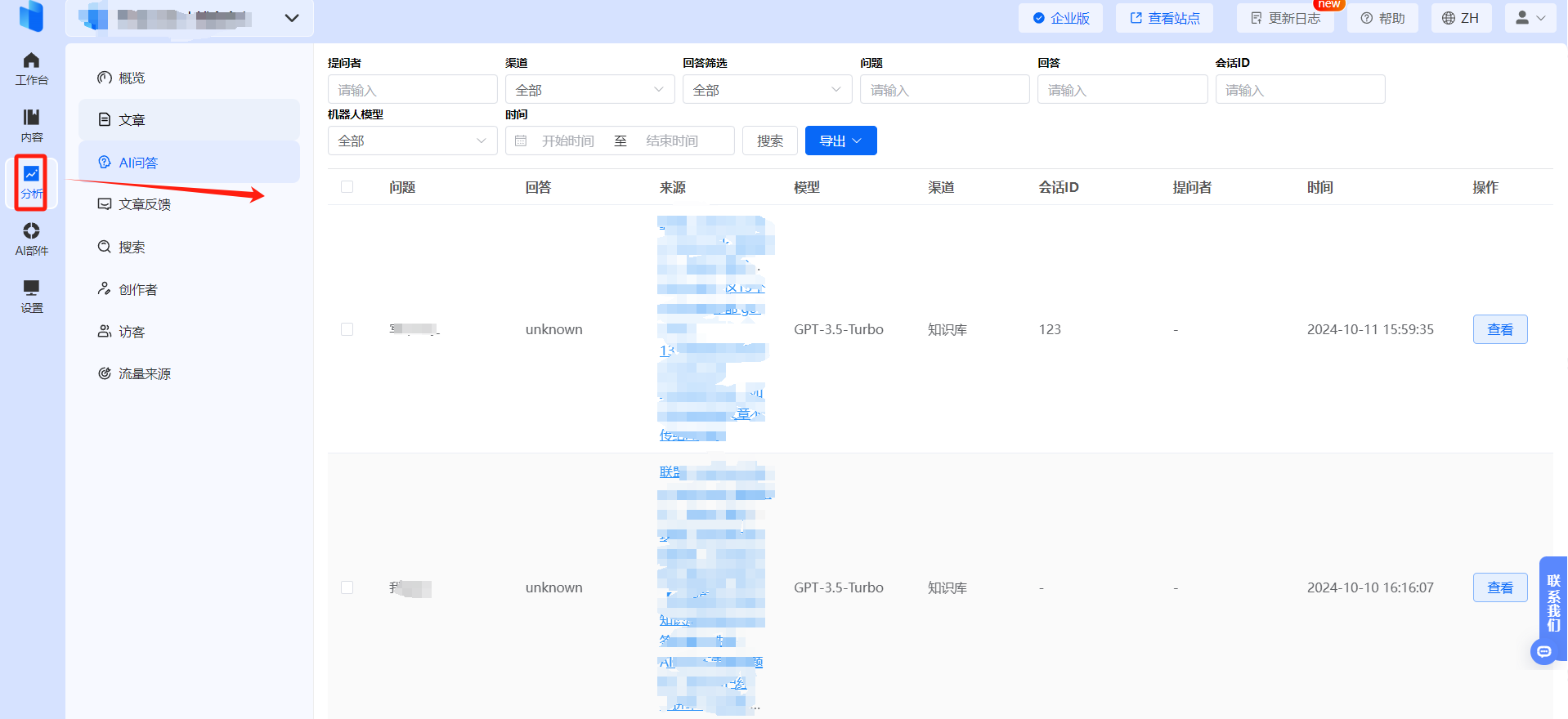The height and width of the screenshot is (719, 1568).
Task: Expand the 导出 export dropdown button
Action: pyautogui.click(x=840, y=141)
